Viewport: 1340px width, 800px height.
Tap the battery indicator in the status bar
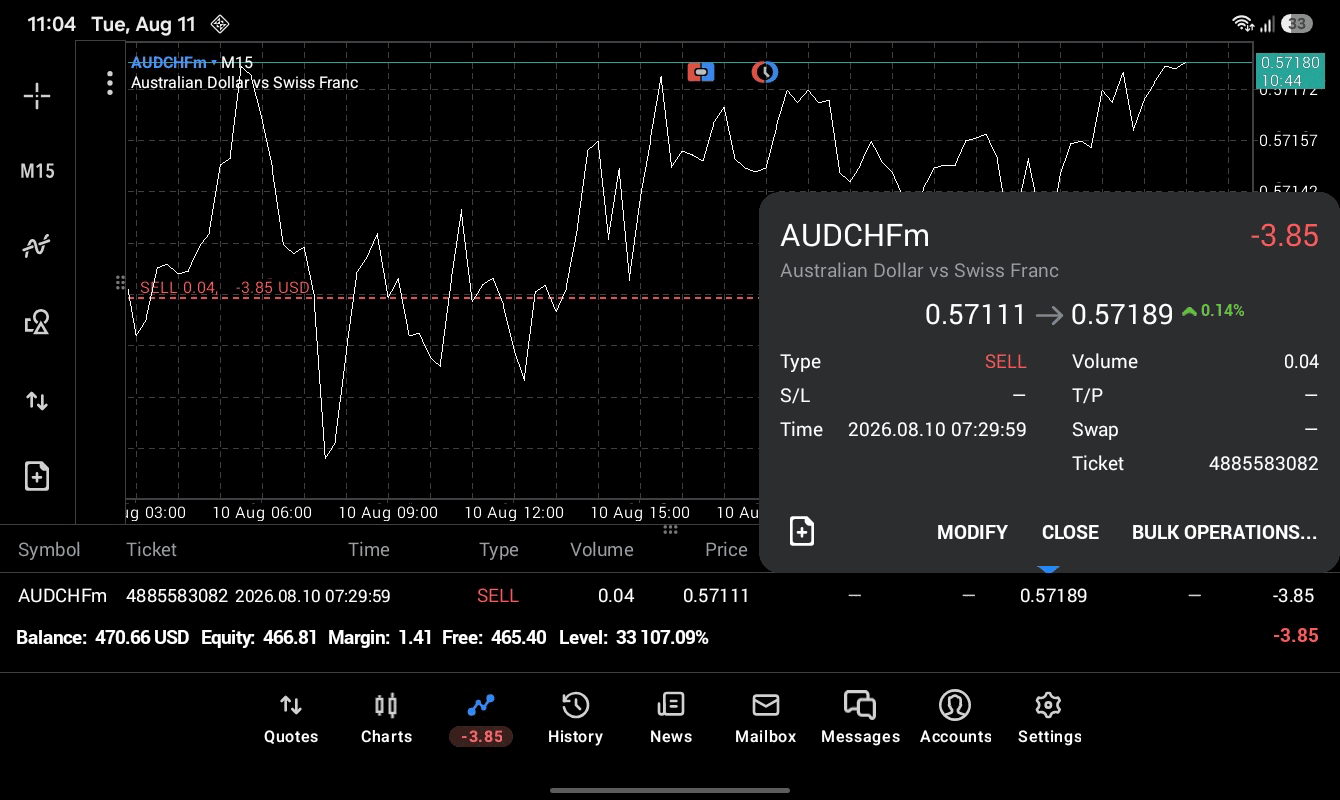tap(1297, 23)
